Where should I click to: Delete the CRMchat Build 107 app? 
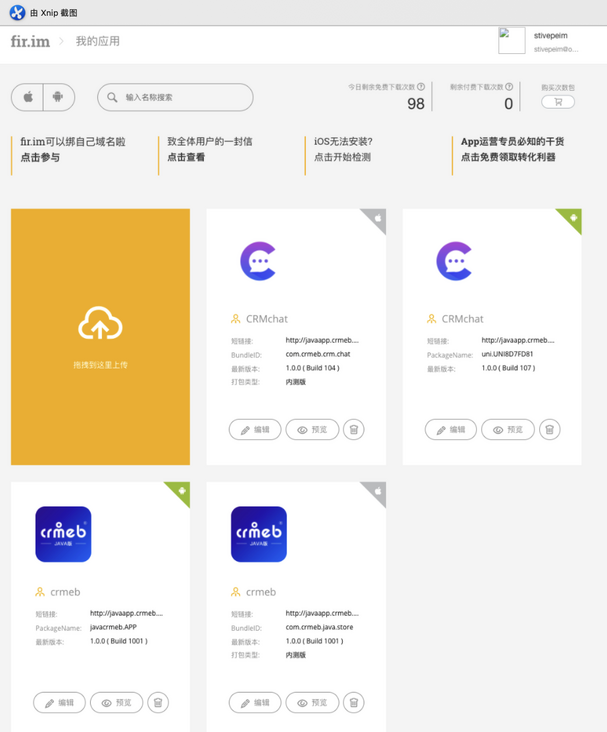pyautogui.click(x=550, y=429)
